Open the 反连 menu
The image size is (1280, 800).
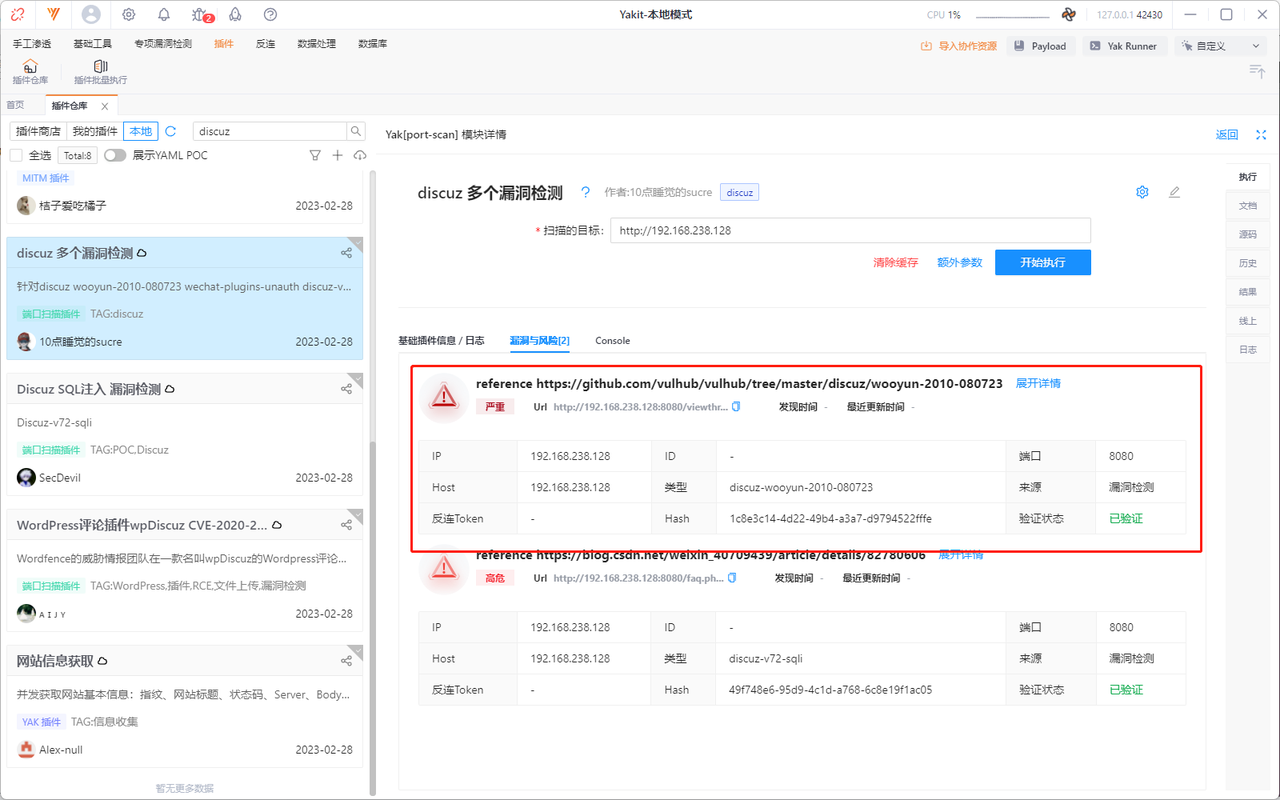266,44
